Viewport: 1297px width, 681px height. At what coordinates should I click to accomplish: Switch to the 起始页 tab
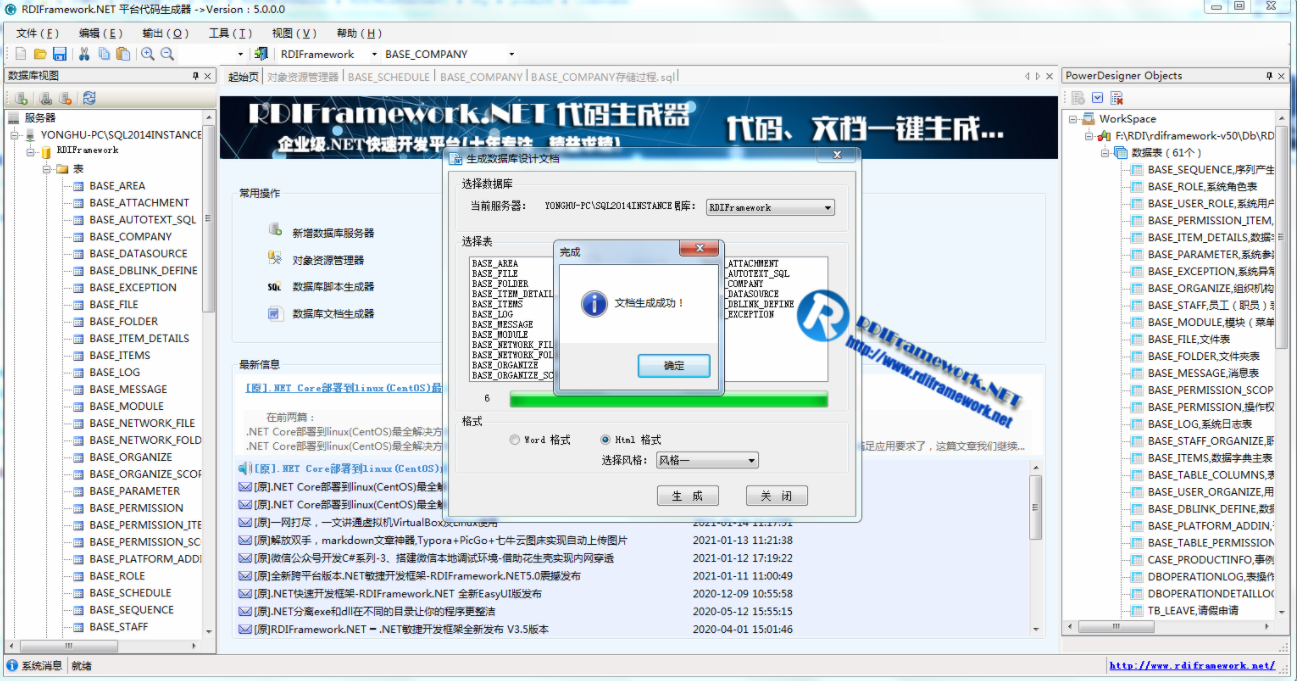[243, 76]
